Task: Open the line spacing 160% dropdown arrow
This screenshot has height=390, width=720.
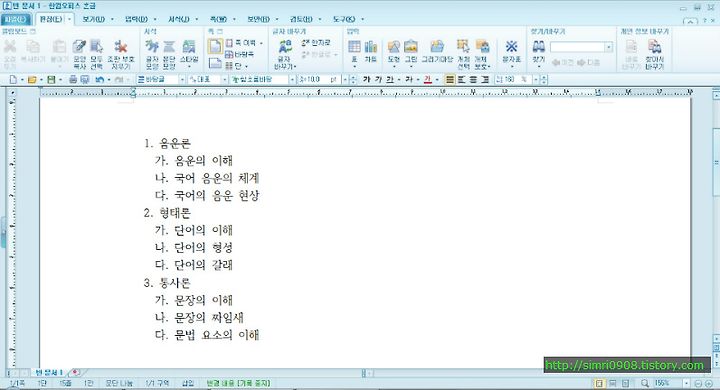Action: [535, 79]
